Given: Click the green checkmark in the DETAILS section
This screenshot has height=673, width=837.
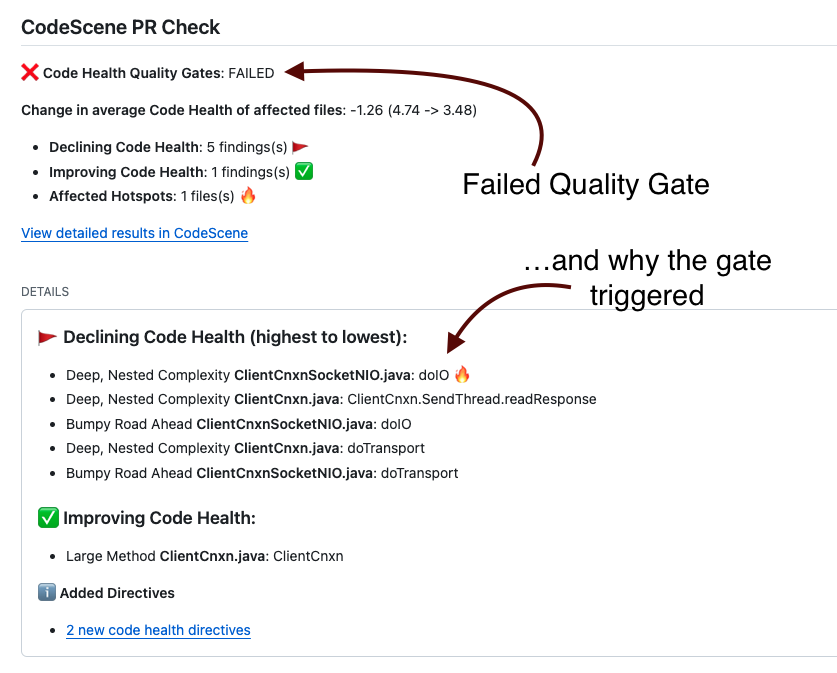Looking at the screenshot, I should (46, 518).
